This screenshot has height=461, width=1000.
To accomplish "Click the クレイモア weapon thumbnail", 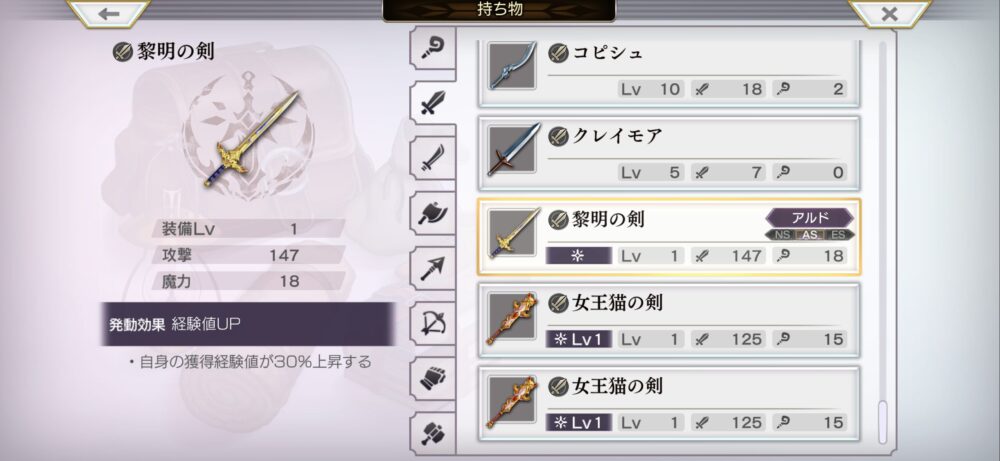I will pos(512,150).
